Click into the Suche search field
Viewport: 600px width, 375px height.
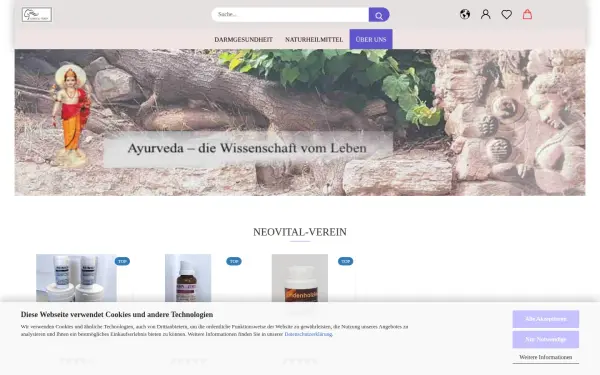(x=290, y=15)
